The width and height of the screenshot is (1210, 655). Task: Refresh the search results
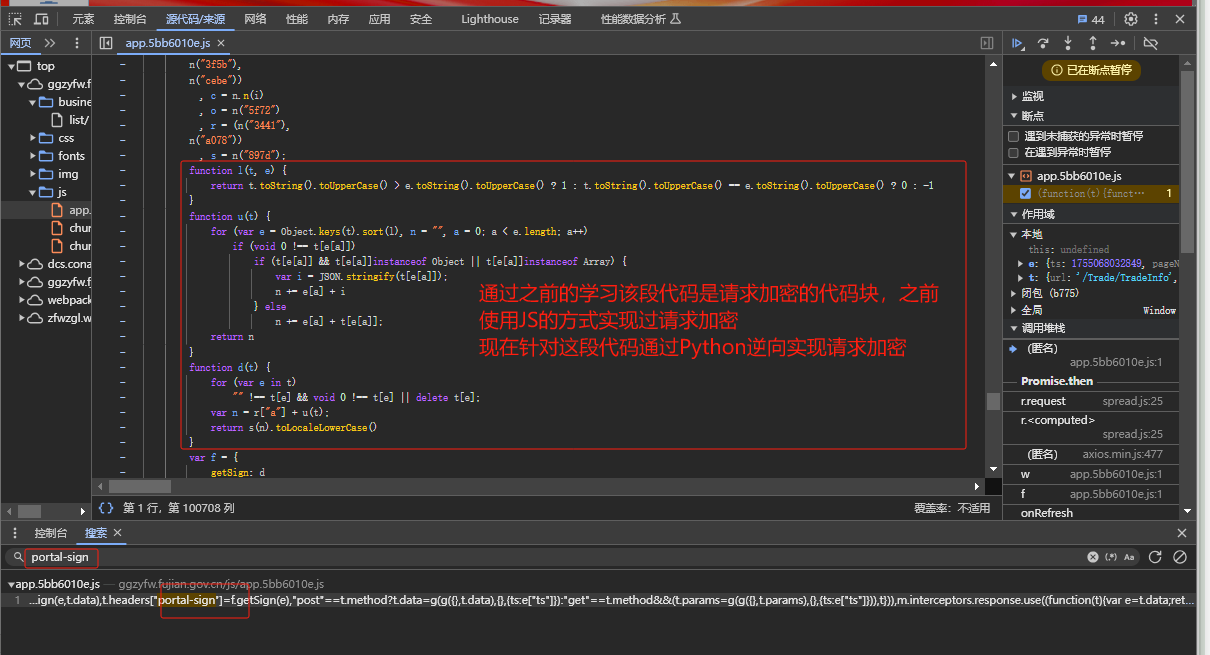[x=1155, y=557]
